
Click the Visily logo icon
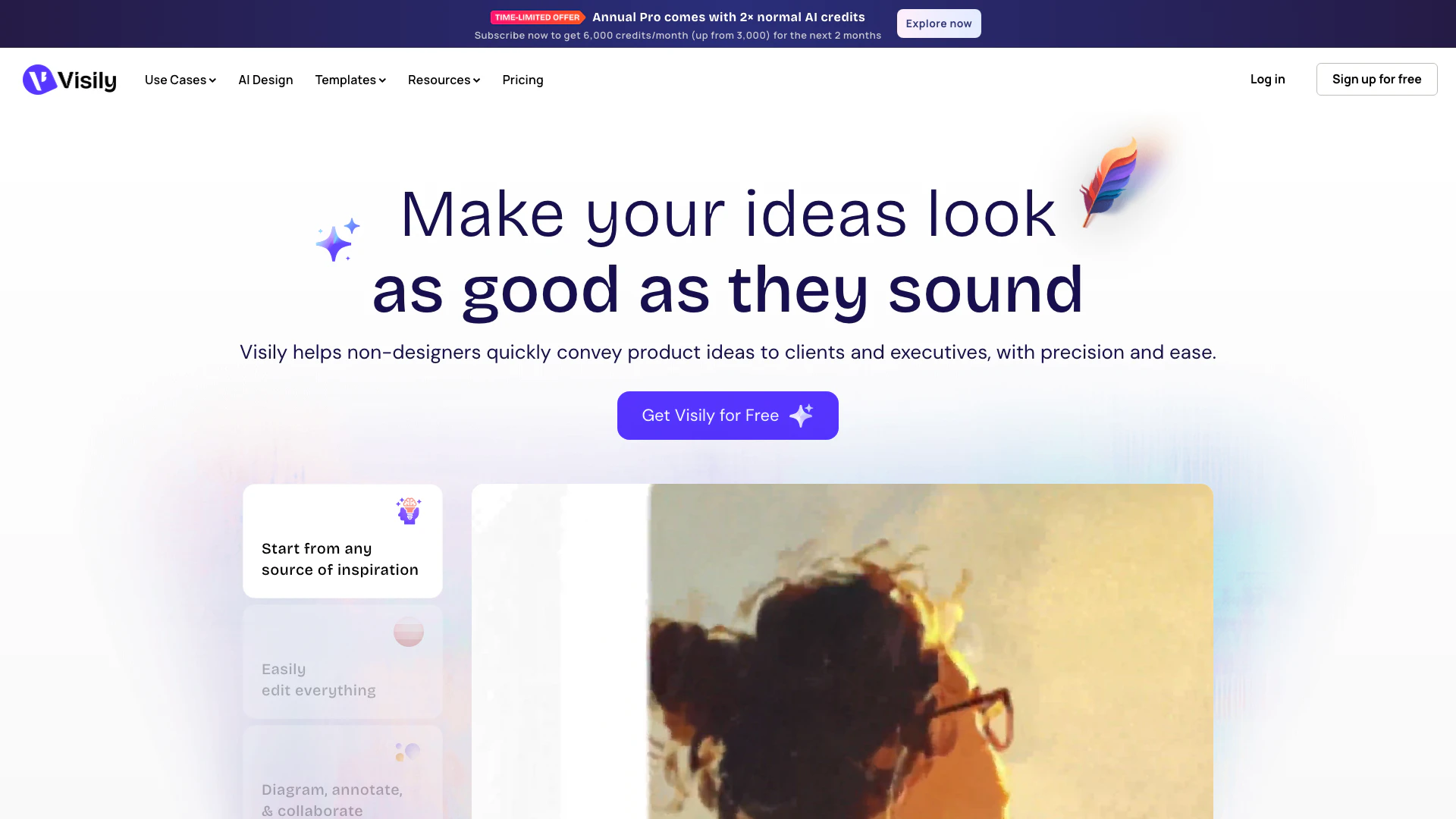(39, 80)
